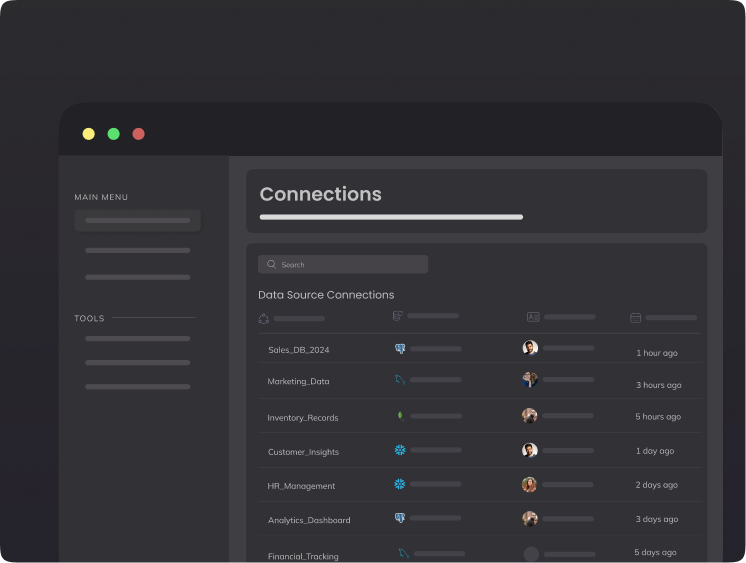Click the calendar icon in table header
The height and width of the screenshot is (563, 746).
coord(635,318)
